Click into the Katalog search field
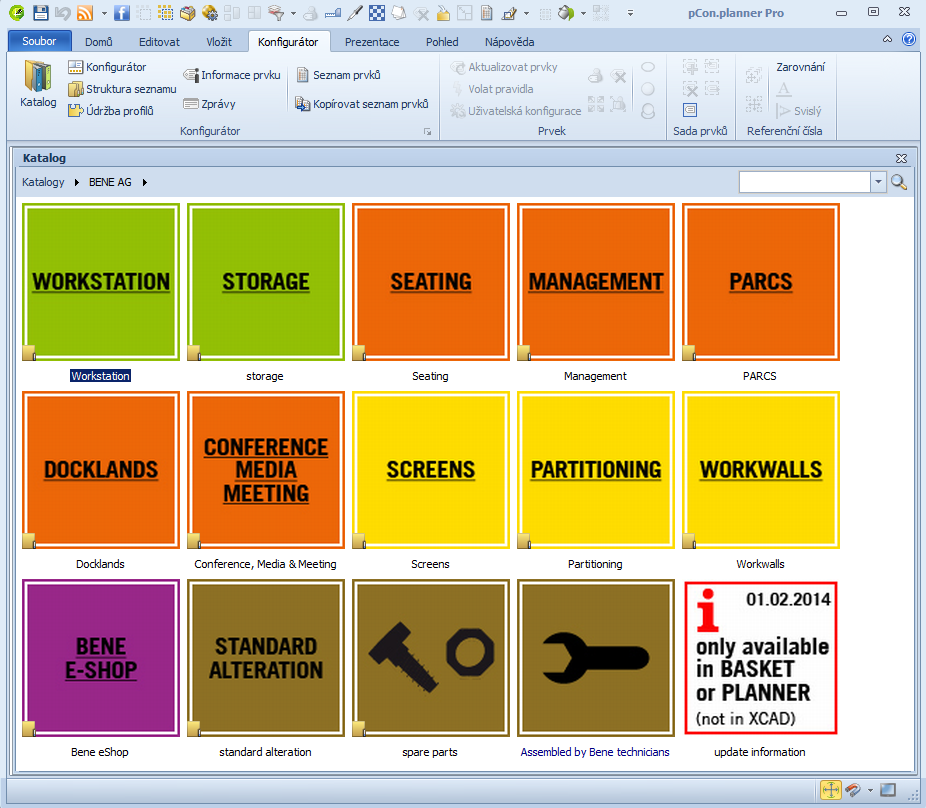 804,182
